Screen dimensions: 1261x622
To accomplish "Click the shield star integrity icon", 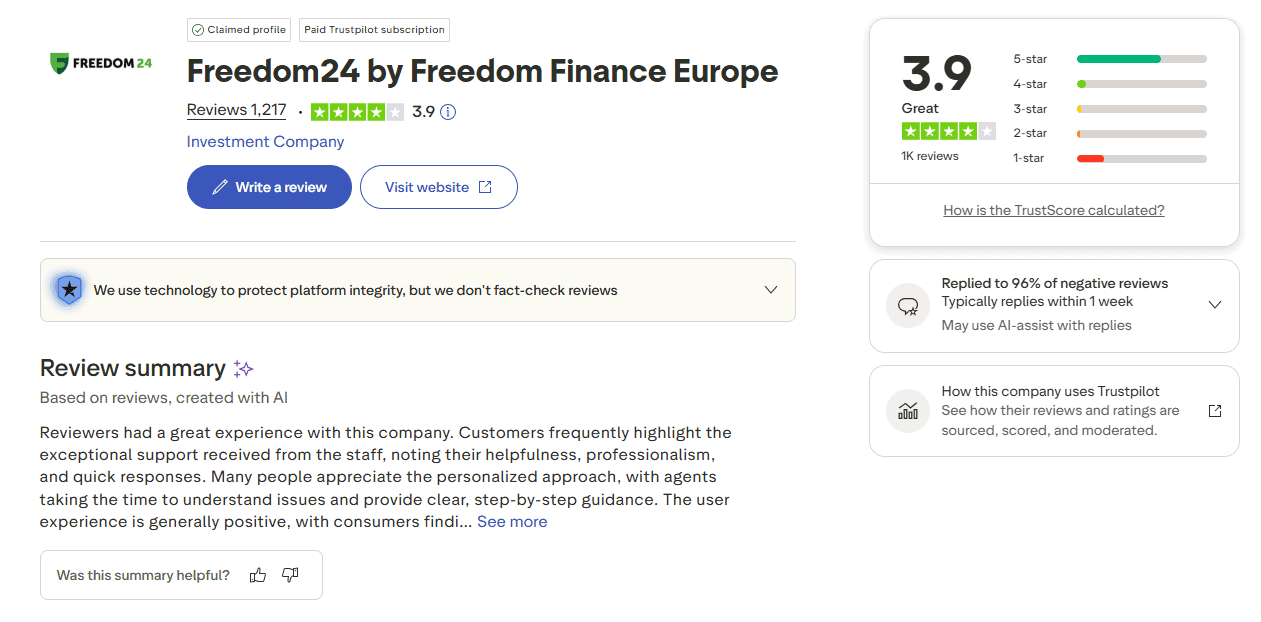I will point(68,290).
